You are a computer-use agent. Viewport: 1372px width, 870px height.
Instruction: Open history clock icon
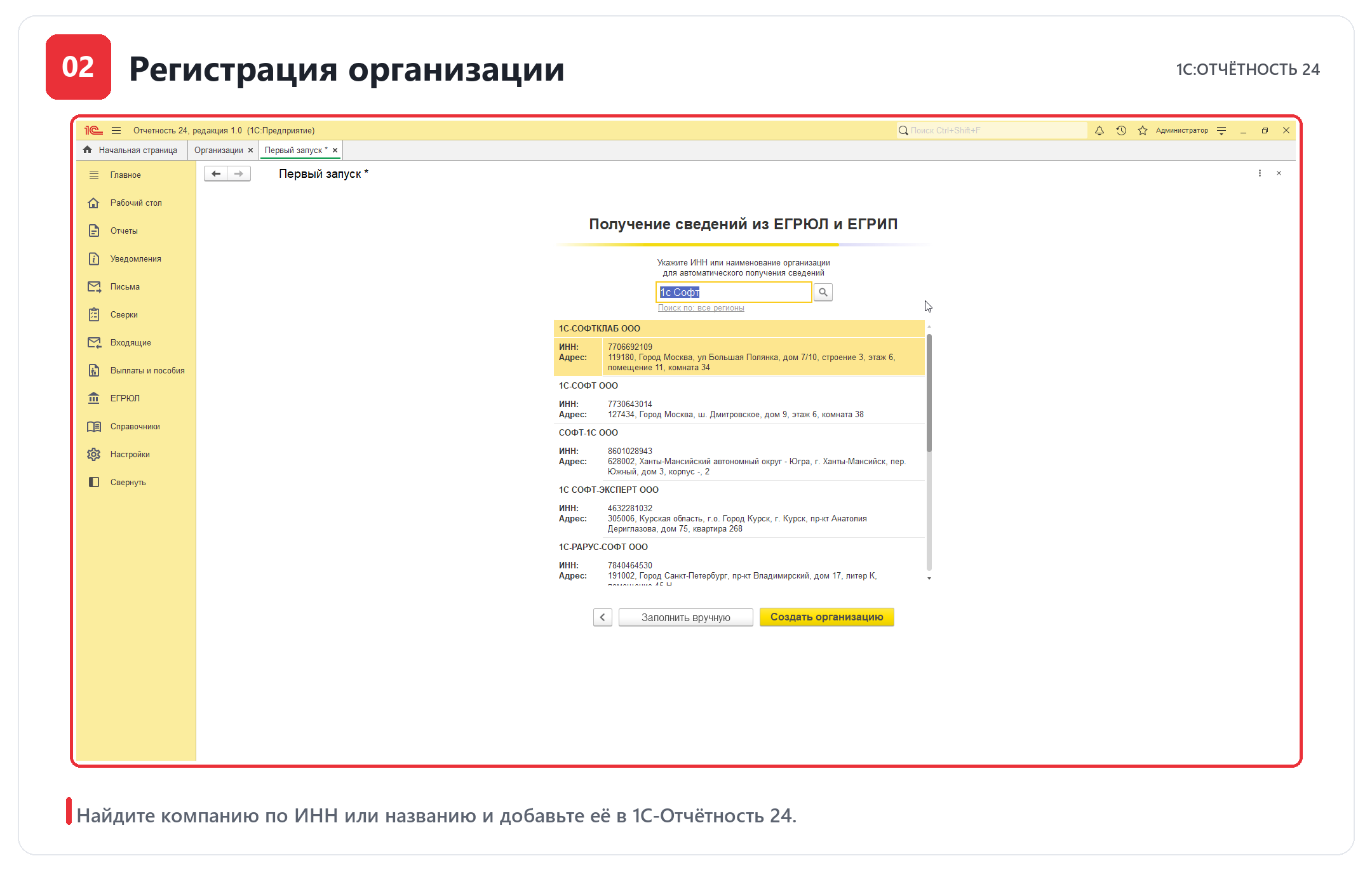1121,130
